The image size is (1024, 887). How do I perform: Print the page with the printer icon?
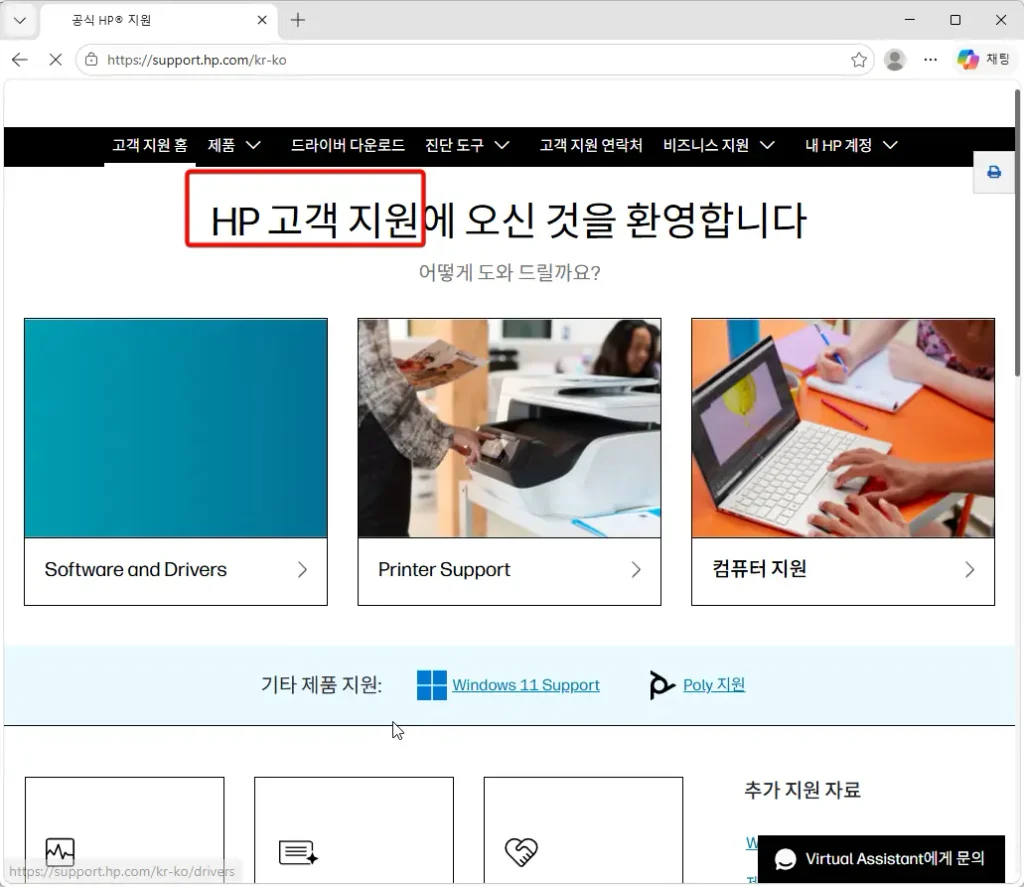pos(994,172)
